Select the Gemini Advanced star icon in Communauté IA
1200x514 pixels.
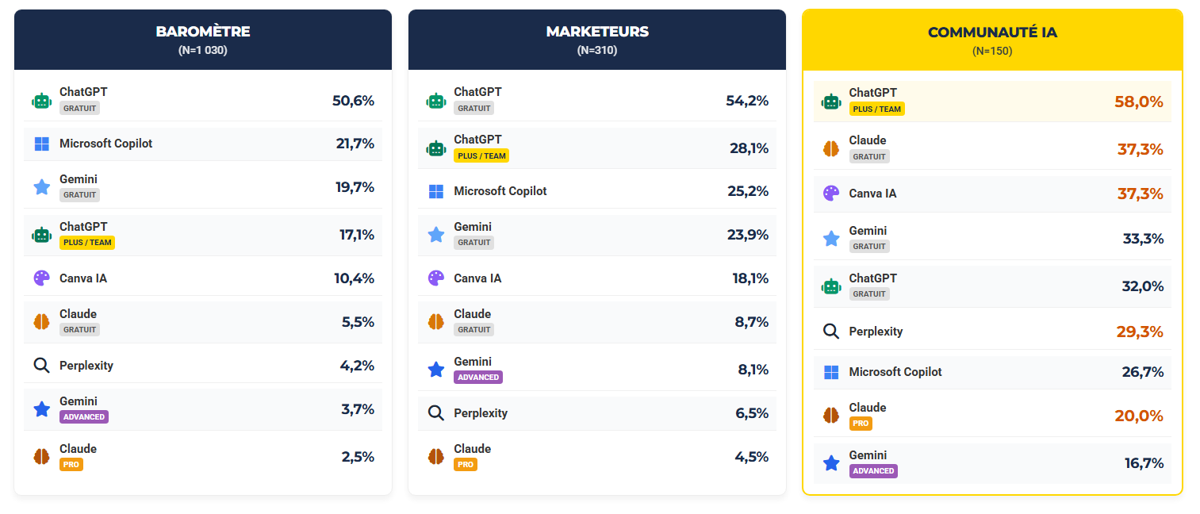click(x=831, y=463)
